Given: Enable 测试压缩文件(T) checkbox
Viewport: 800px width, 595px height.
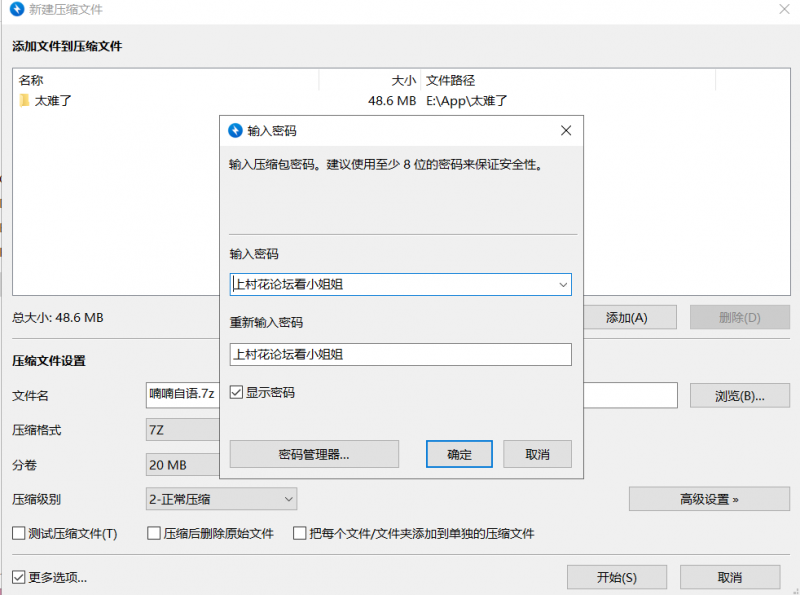Looking at the screenshot, I should [18, 534].
